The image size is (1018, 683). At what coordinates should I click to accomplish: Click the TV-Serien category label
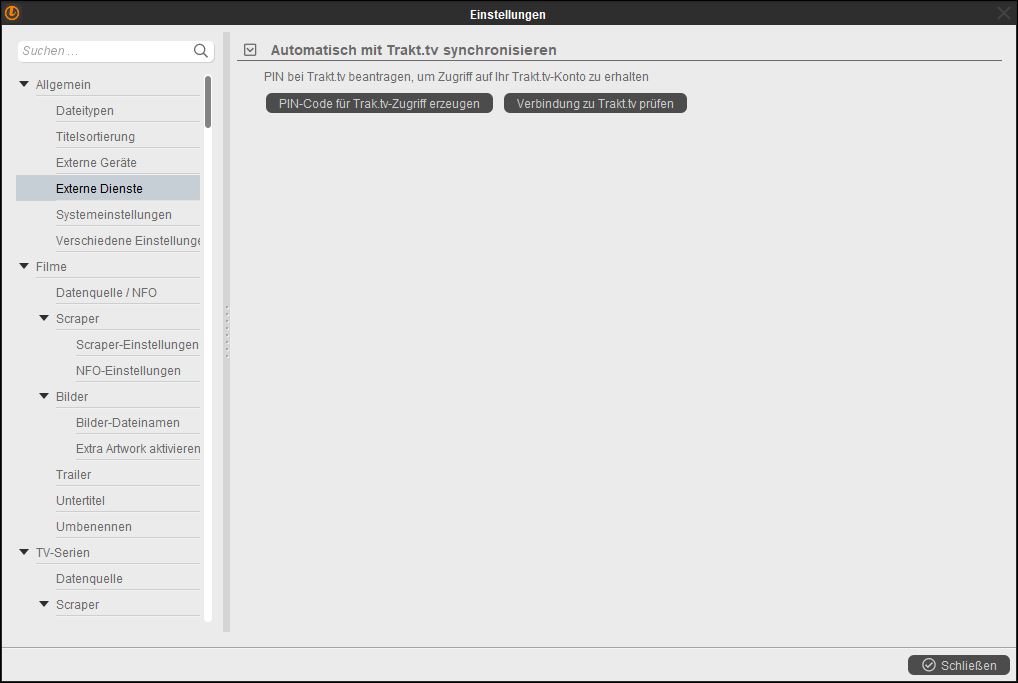coord(62,552)
